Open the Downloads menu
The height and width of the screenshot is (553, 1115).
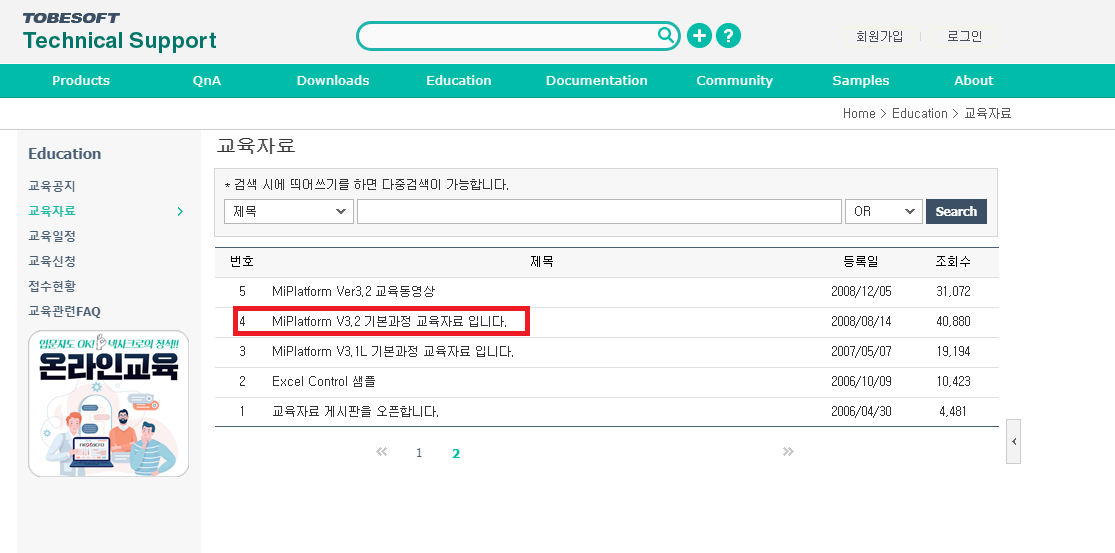333,80
